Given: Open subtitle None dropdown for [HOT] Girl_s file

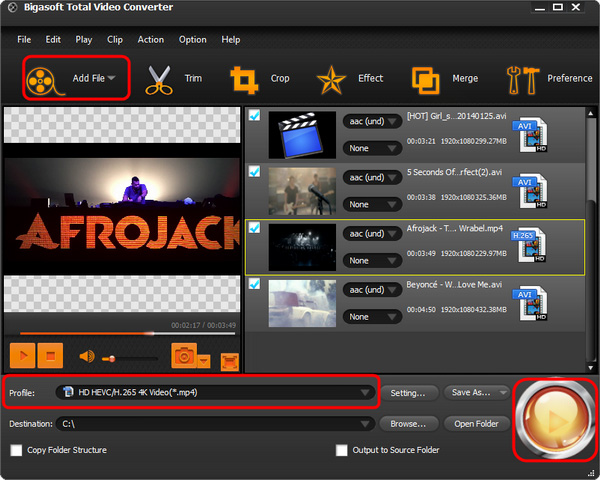Looking at the screenshot, I should tap(372, 148).
